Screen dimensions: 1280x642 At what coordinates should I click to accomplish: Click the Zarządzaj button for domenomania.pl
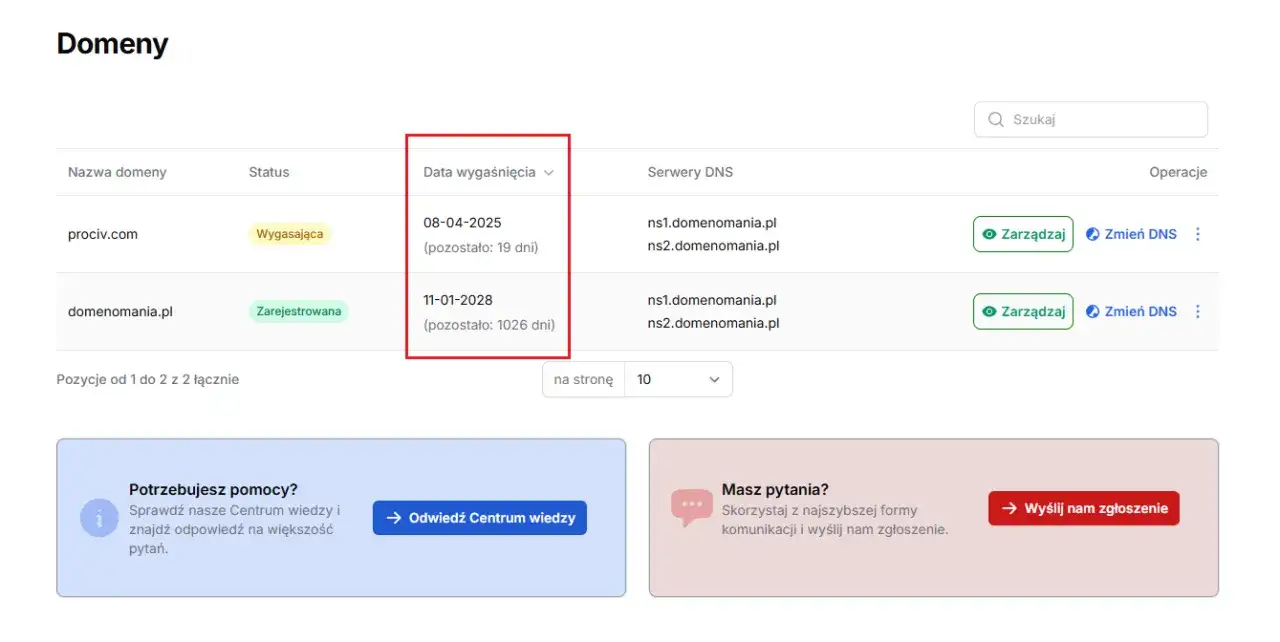(x=1022, y=311)
